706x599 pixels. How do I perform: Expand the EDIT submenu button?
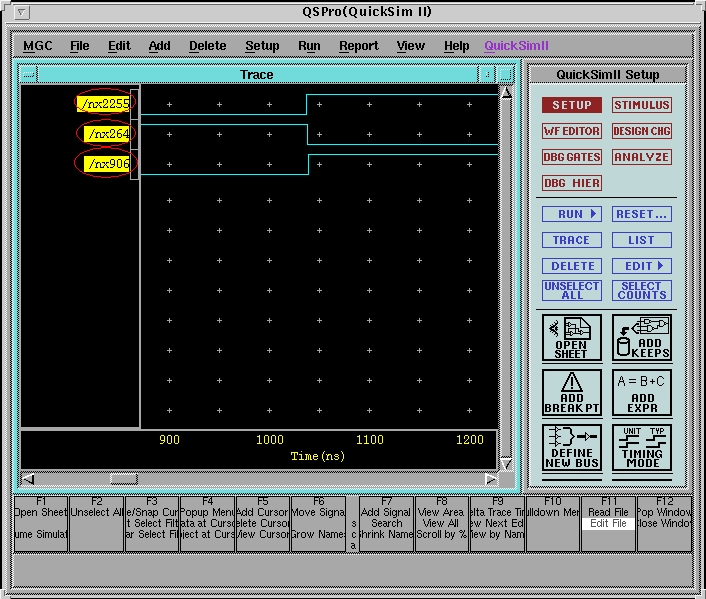click(641, 266)
